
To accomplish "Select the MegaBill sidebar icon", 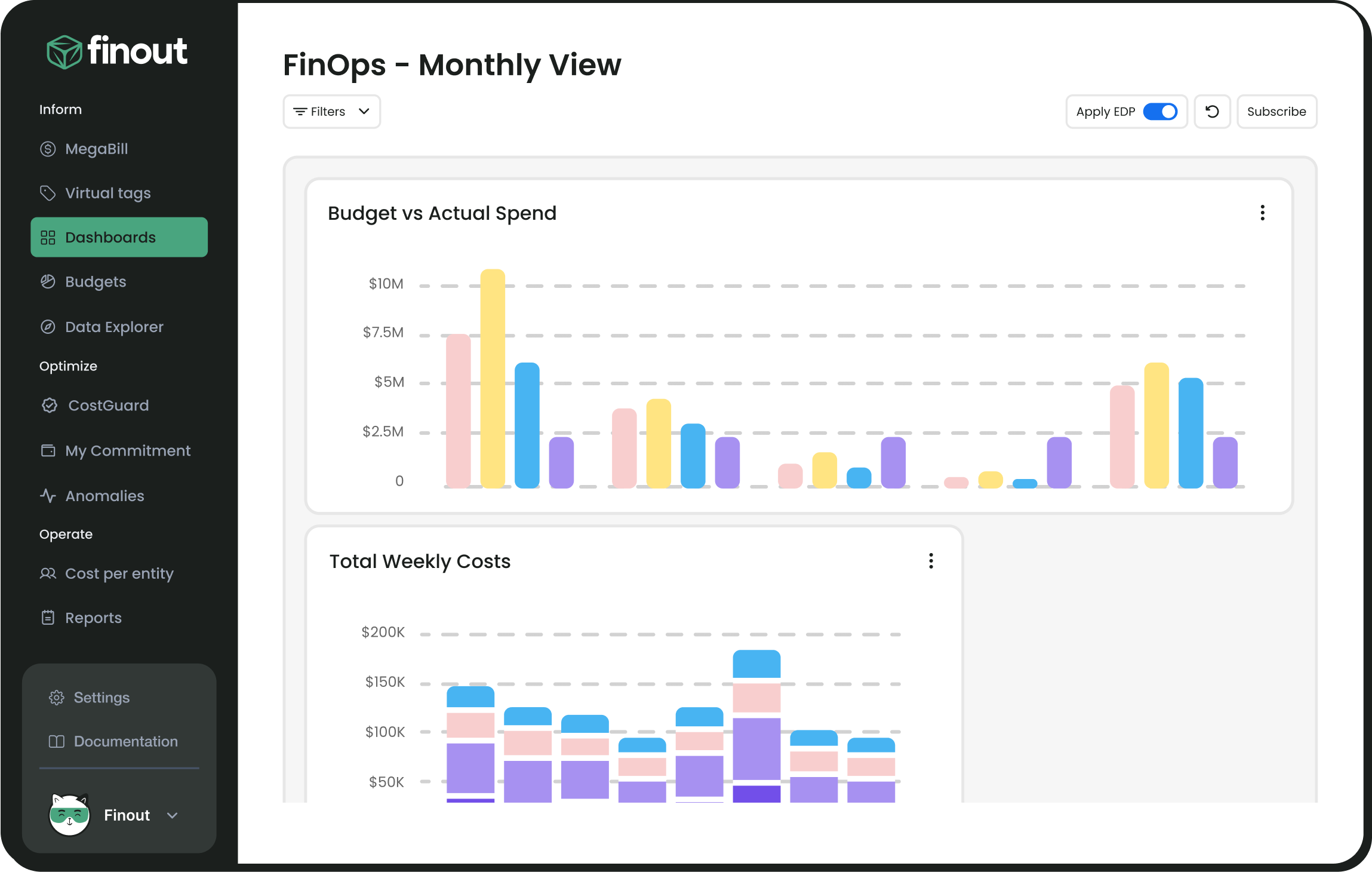I will click(x=49, y=149).
